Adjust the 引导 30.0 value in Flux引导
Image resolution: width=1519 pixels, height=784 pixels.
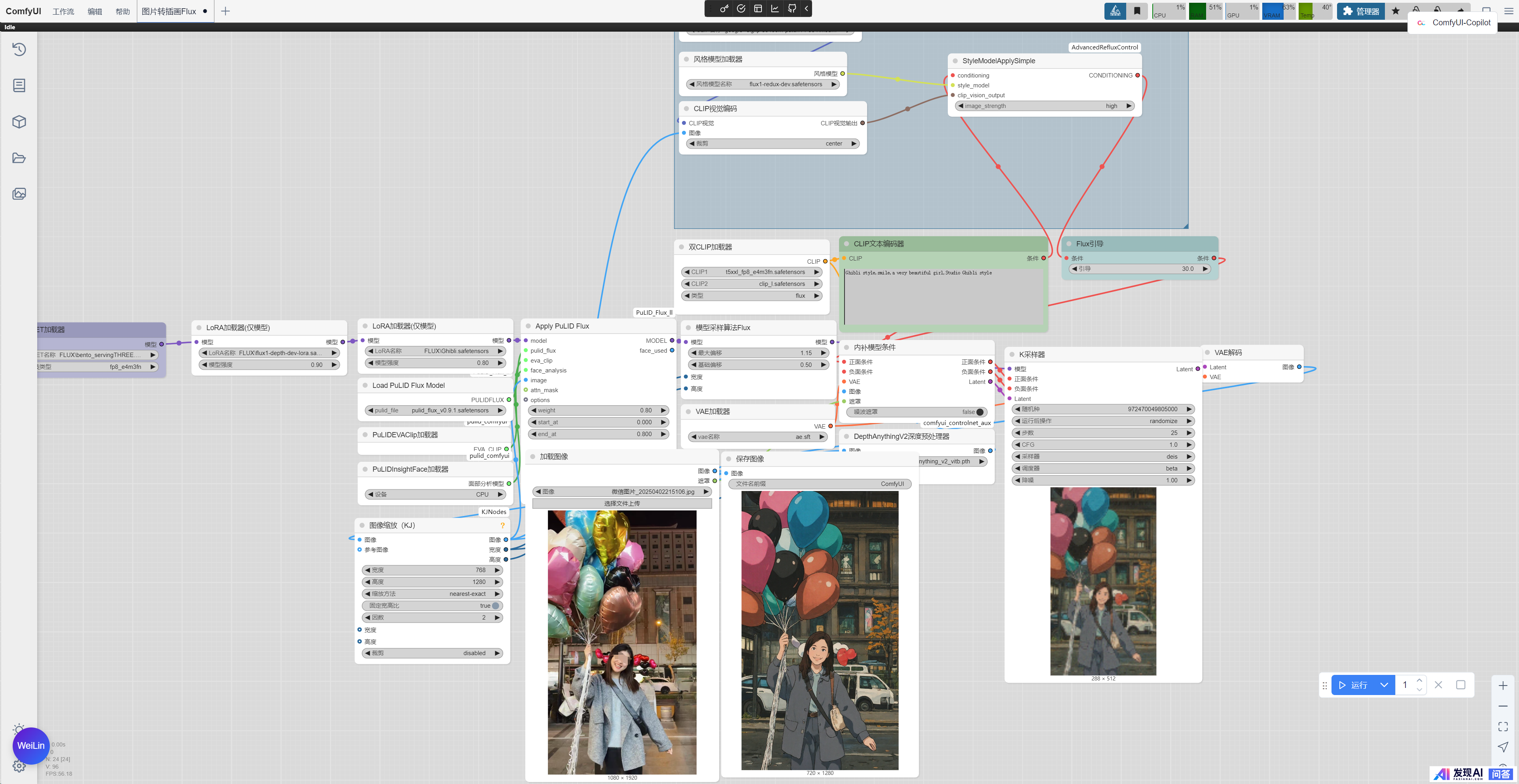pyautogui.click(x=1140, y=269)
